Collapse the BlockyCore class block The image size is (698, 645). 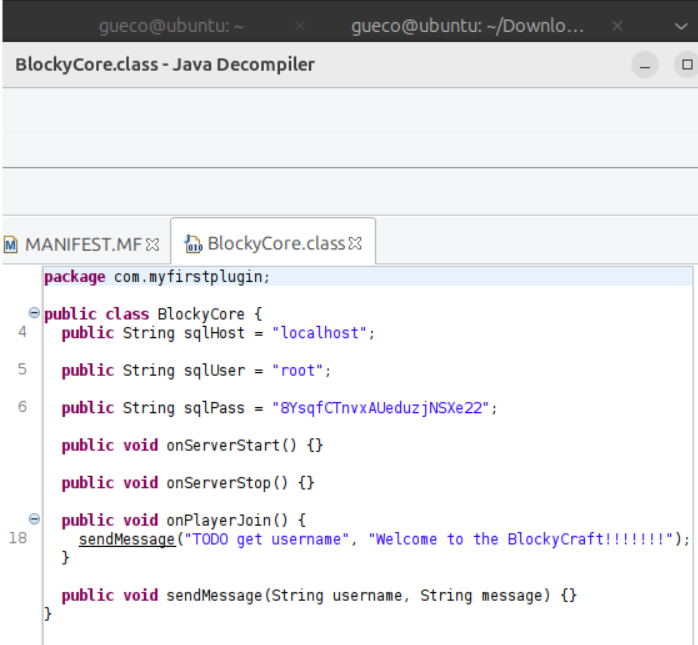click(x=34, y=313)
